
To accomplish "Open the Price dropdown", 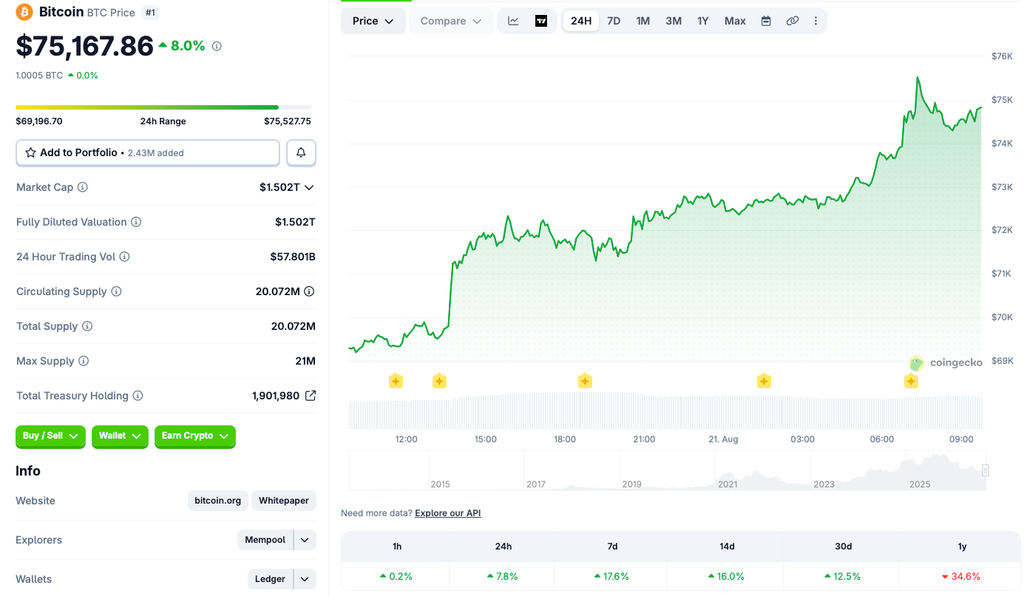I will pos(373,21).
